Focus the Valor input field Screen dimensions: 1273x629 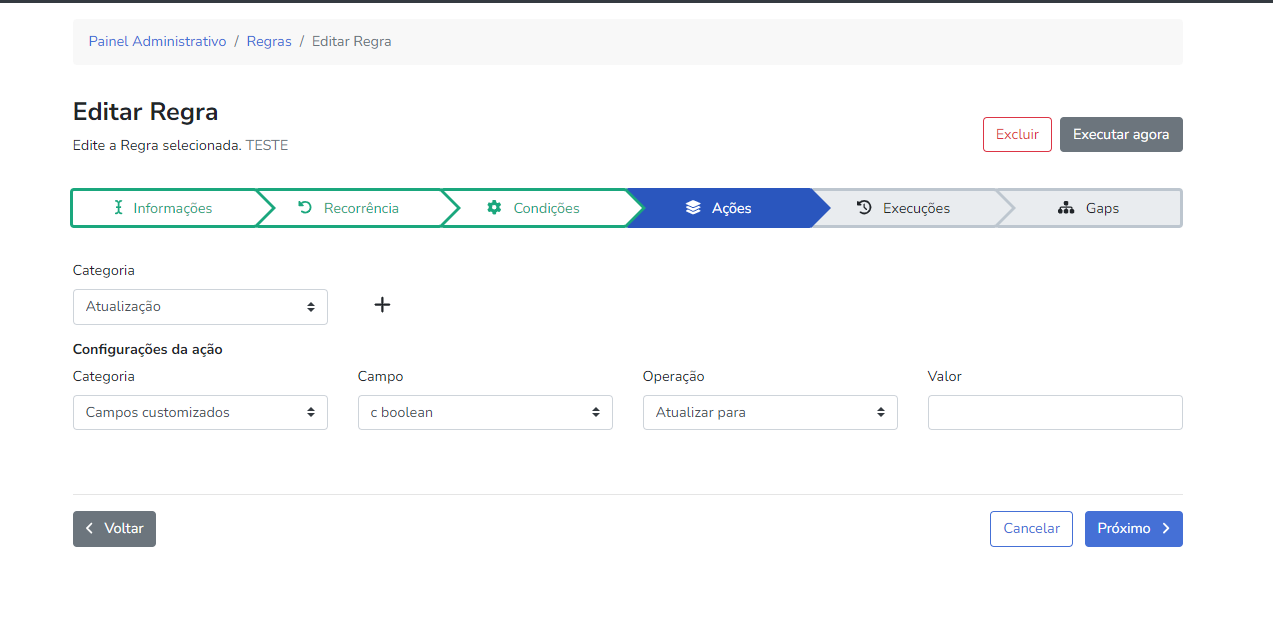(x=1055, y=413)
